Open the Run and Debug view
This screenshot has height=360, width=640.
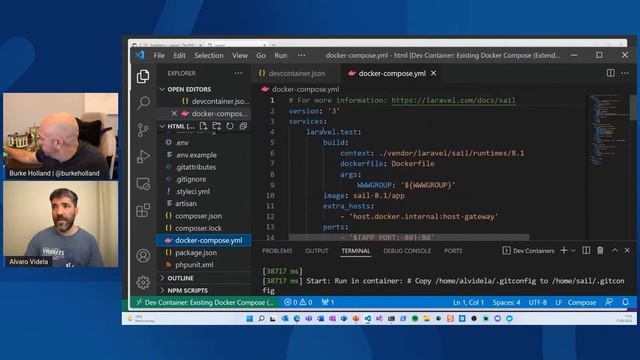coord(143,156)
